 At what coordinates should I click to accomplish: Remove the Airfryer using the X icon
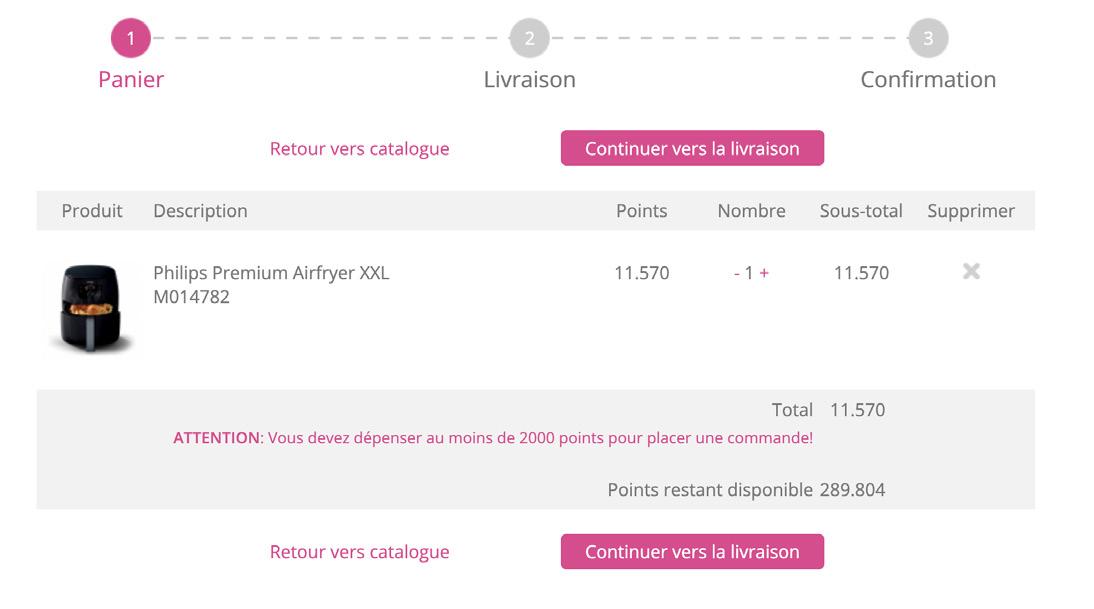[971, 271]
